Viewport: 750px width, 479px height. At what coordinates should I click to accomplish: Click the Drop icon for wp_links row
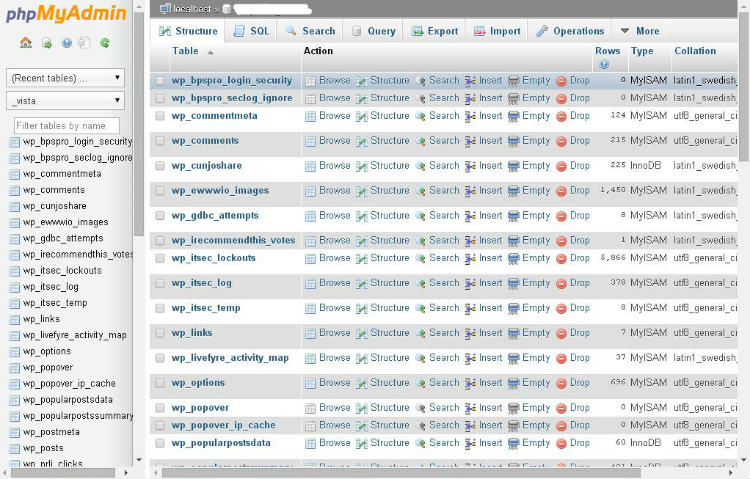tap(562, 333)
